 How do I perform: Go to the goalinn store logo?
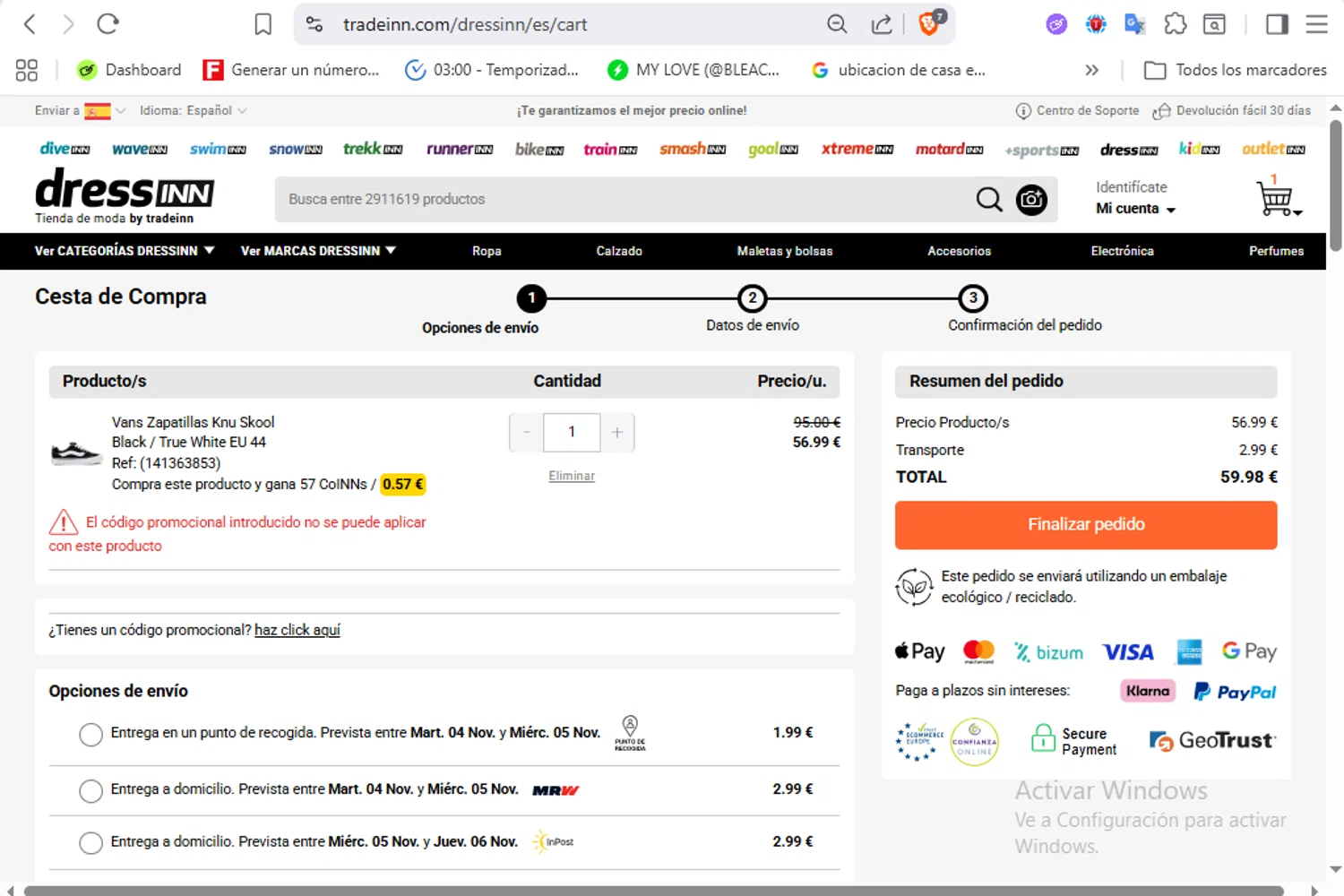tap(773, 149)
